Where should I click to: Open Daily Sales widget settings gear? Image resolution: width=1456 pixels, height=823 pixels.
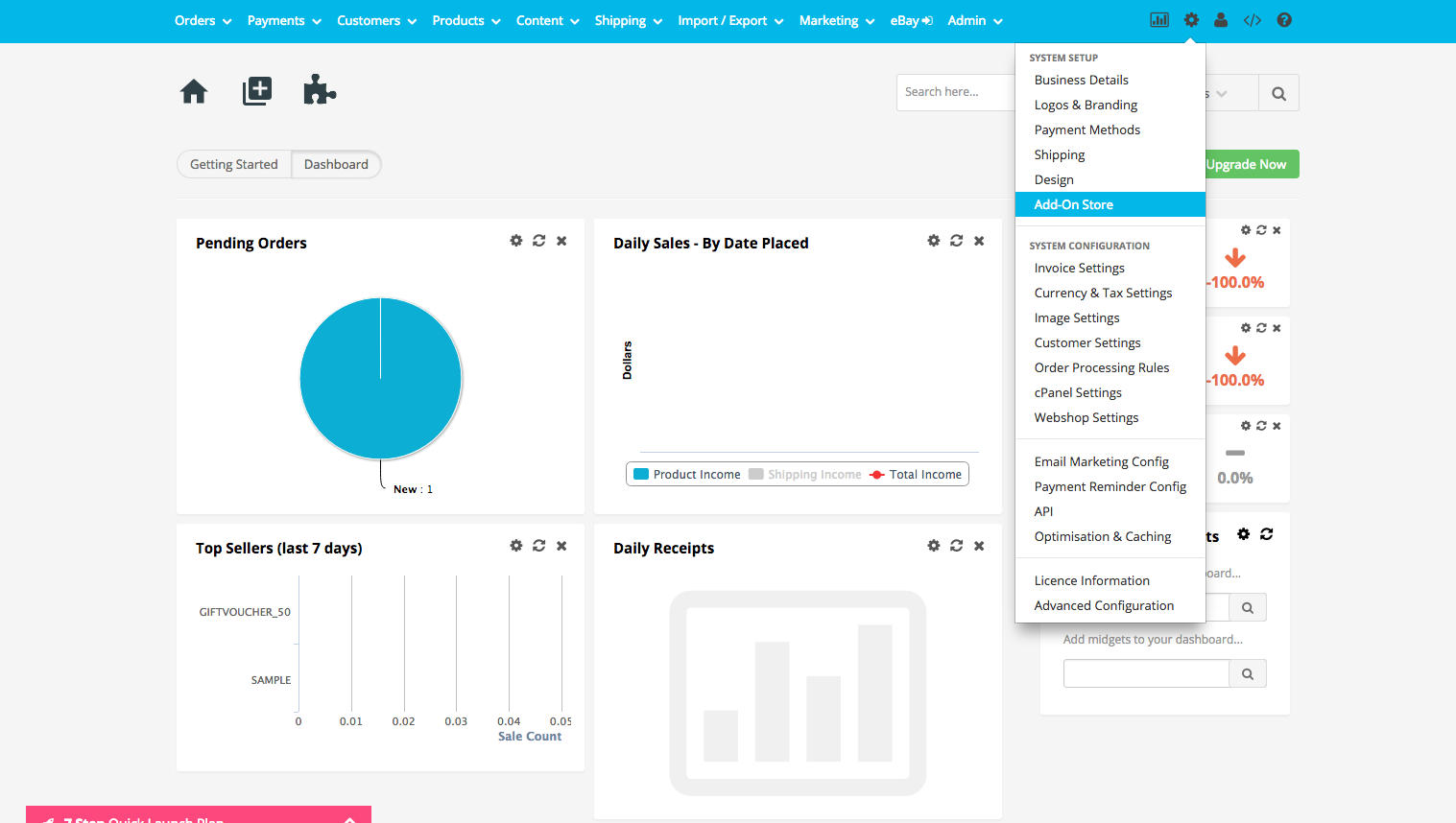pos(934,241)
